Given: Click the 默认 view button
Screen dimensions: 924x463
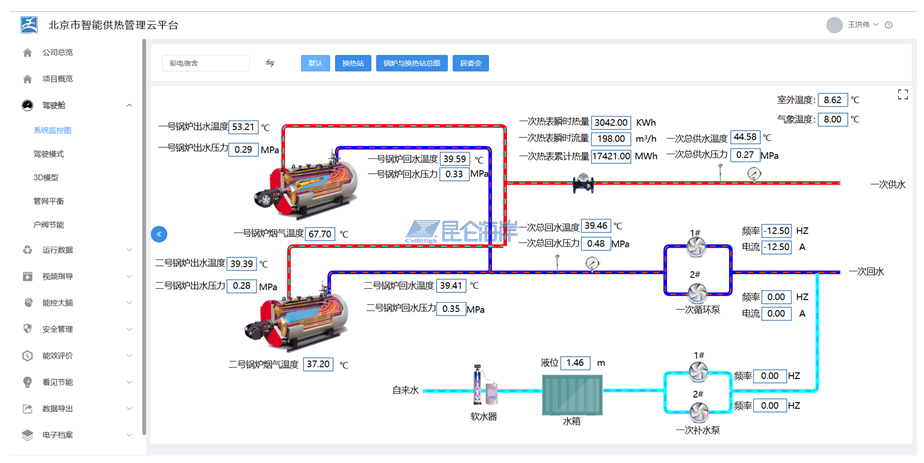Looking at the screenshot, I should [315, 63].
